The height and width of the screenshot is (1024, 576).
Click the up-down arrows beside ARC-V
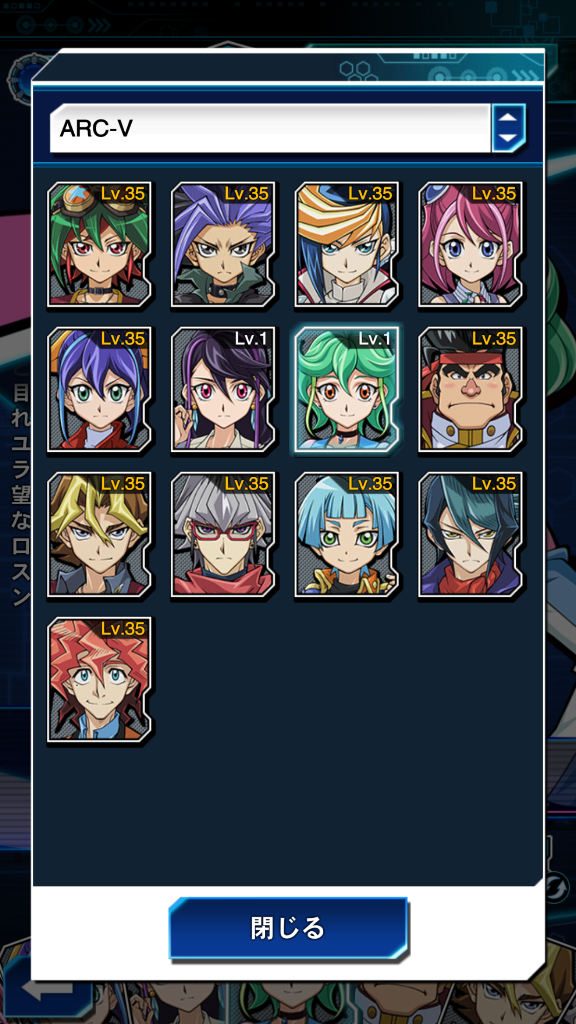click(509, 128)
